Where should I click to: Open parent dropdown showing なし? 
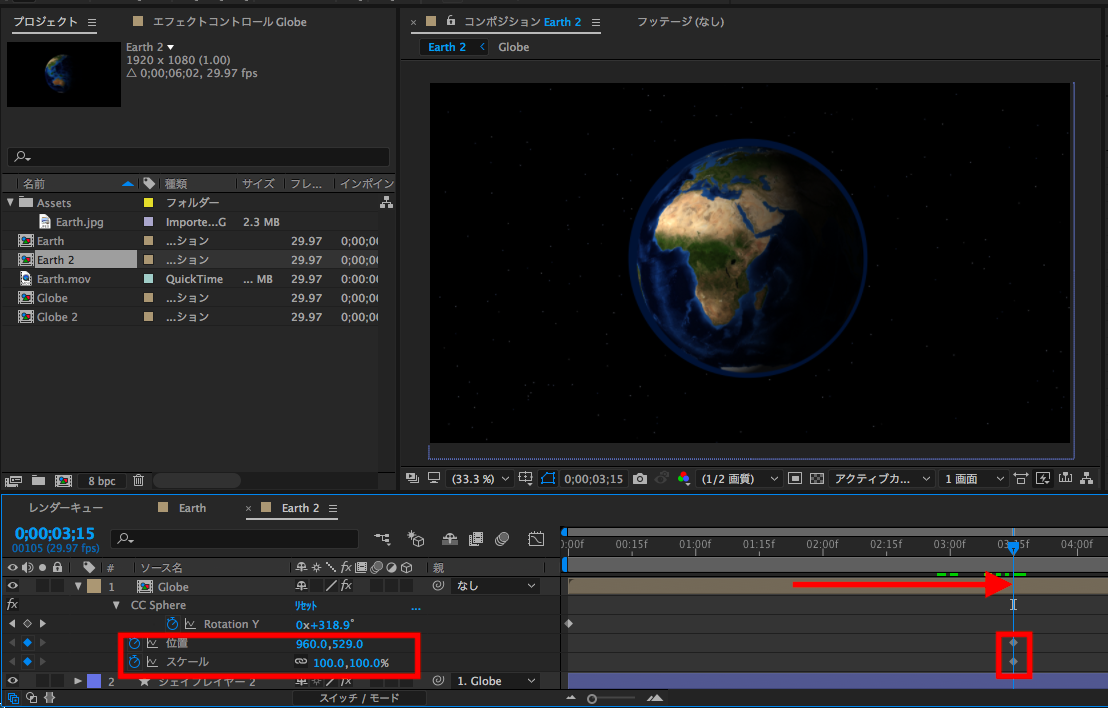click(x=495, y=586)
